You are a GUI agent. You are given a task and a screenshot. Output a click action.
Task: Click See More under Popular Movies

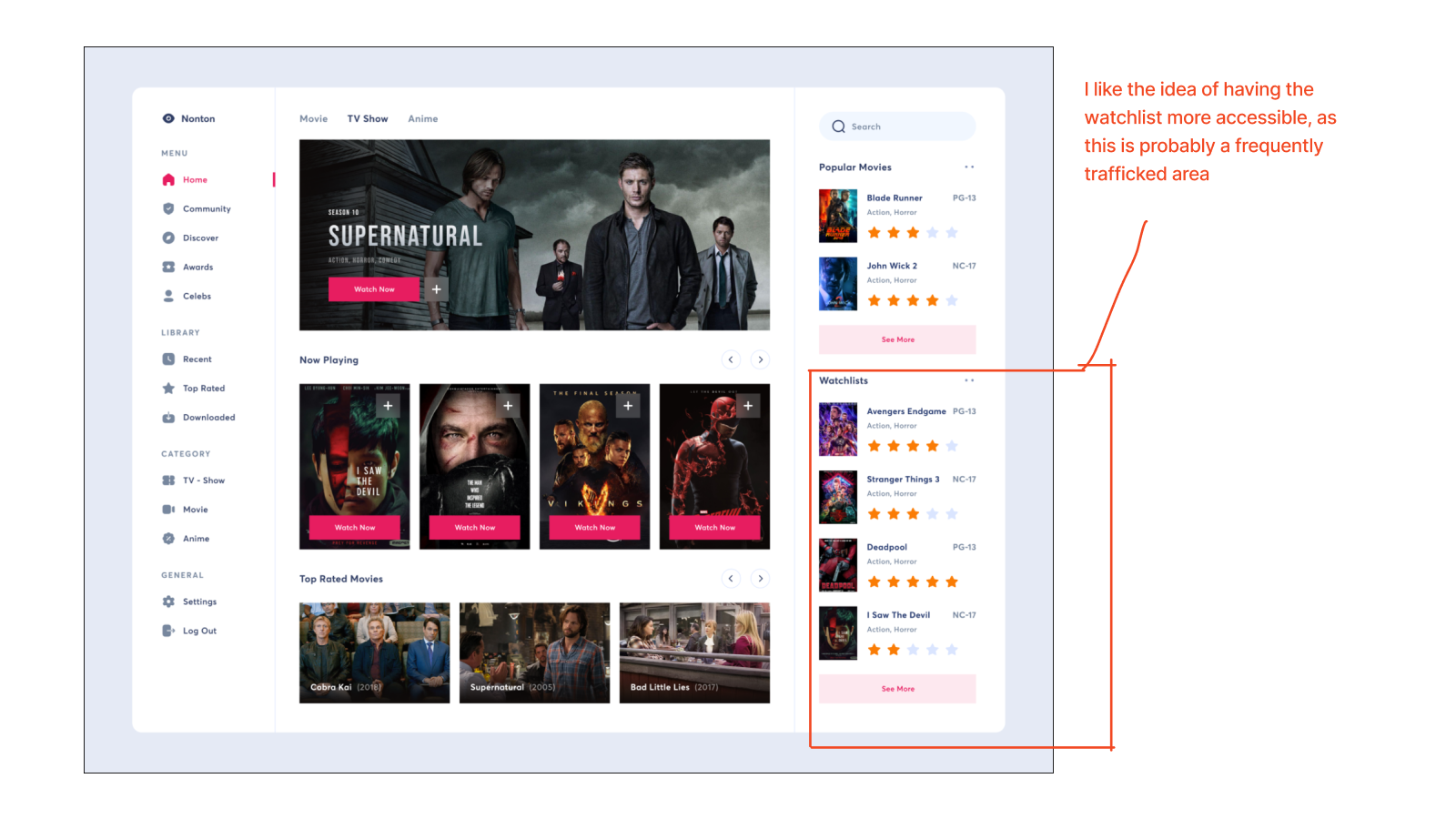click(x=897, y=339)
